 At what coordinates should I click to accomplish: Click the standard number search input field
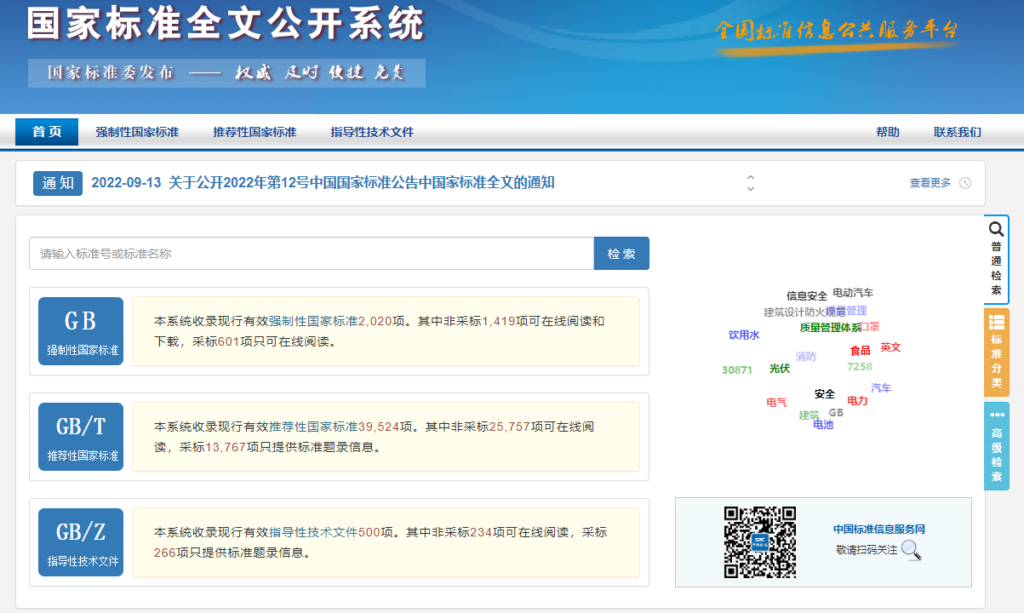click(311, 254)
